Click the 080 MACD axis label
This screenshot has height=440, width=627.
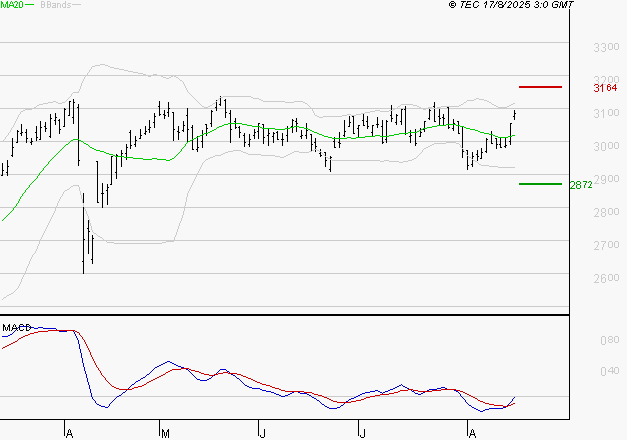610,340
